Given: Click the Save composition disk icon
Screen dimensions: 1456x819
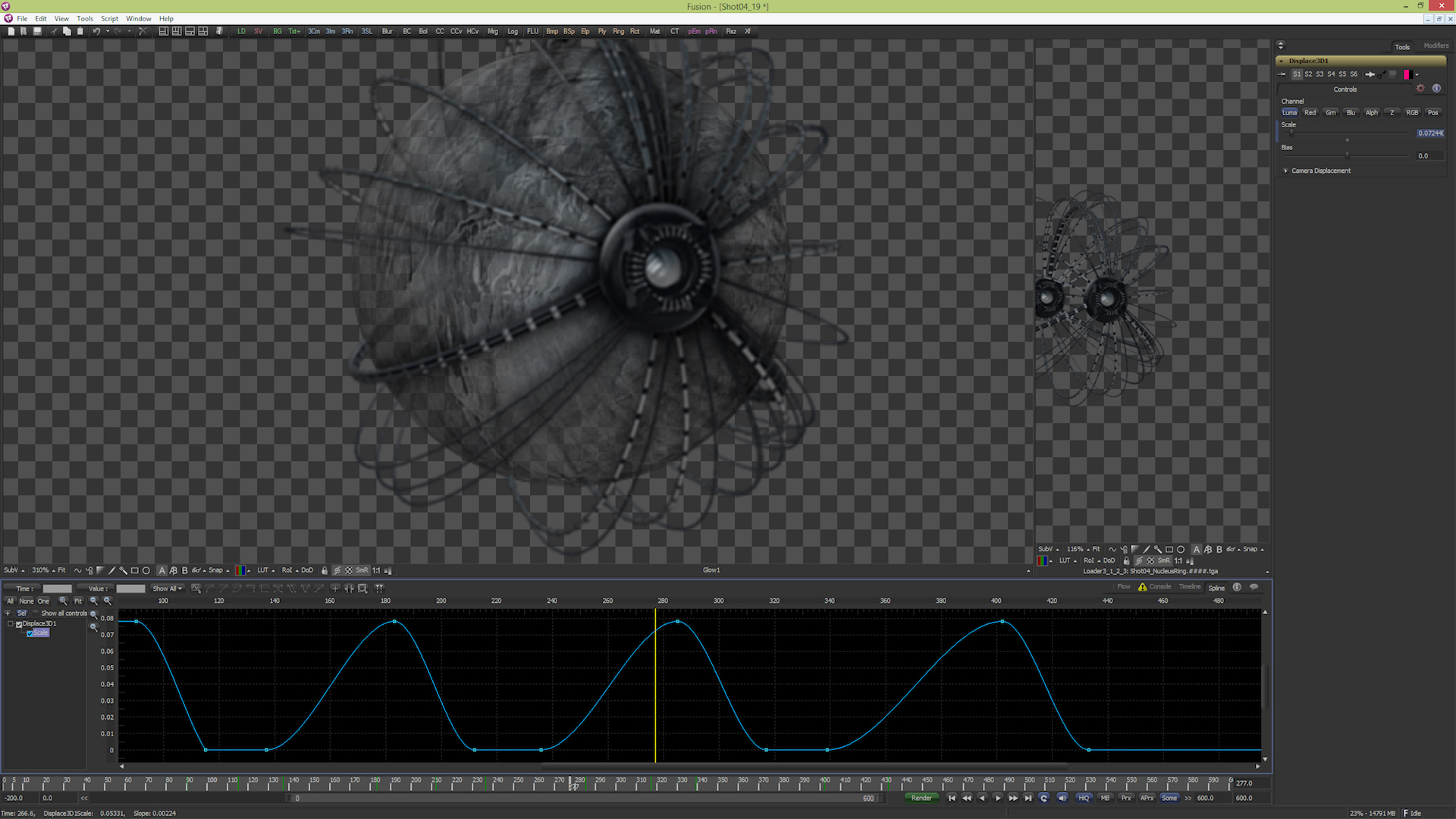Looking at the screenshot, I should (37, 31).
